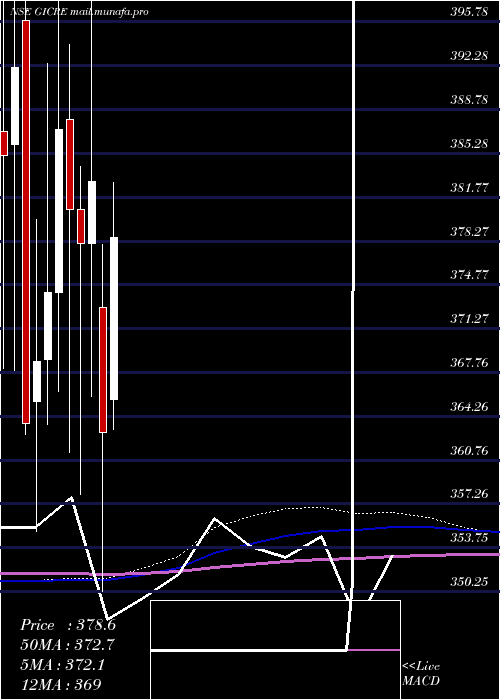Click the 388.78 price axis label
This screenshot has width=500, height=700.
point(469,100)
